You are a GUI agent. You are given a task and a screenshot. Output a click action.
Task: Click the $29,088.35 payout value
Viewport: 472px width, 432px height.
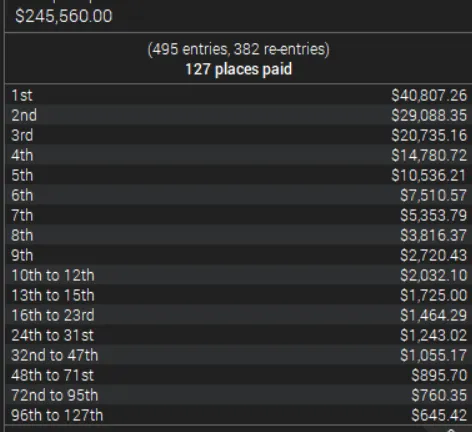click(x=429, y=115)
